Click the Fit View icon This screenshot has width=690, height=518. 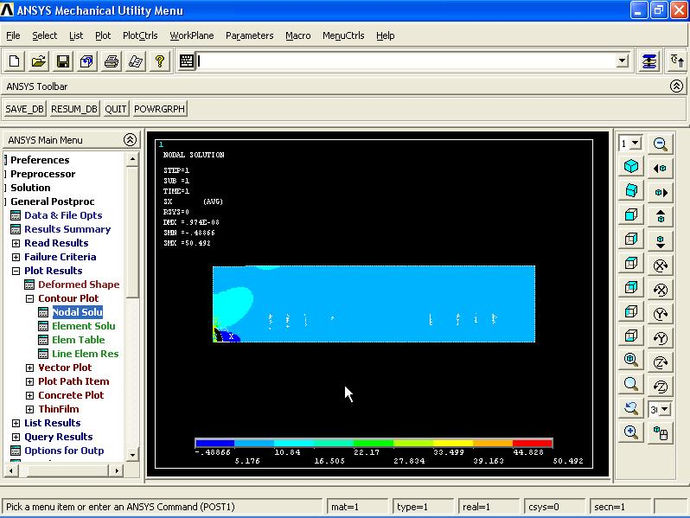pos(631,359)
